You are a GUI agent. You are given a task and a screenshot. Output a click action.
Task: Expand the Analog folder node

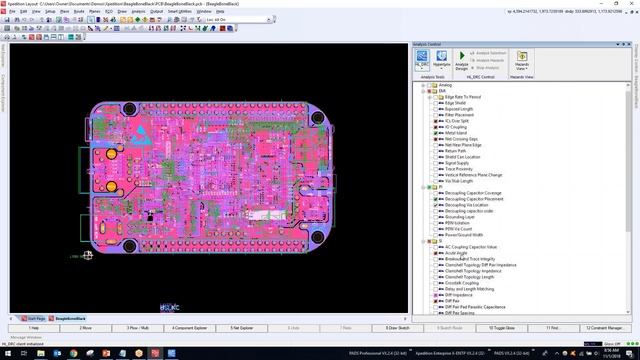pos(423,85)
